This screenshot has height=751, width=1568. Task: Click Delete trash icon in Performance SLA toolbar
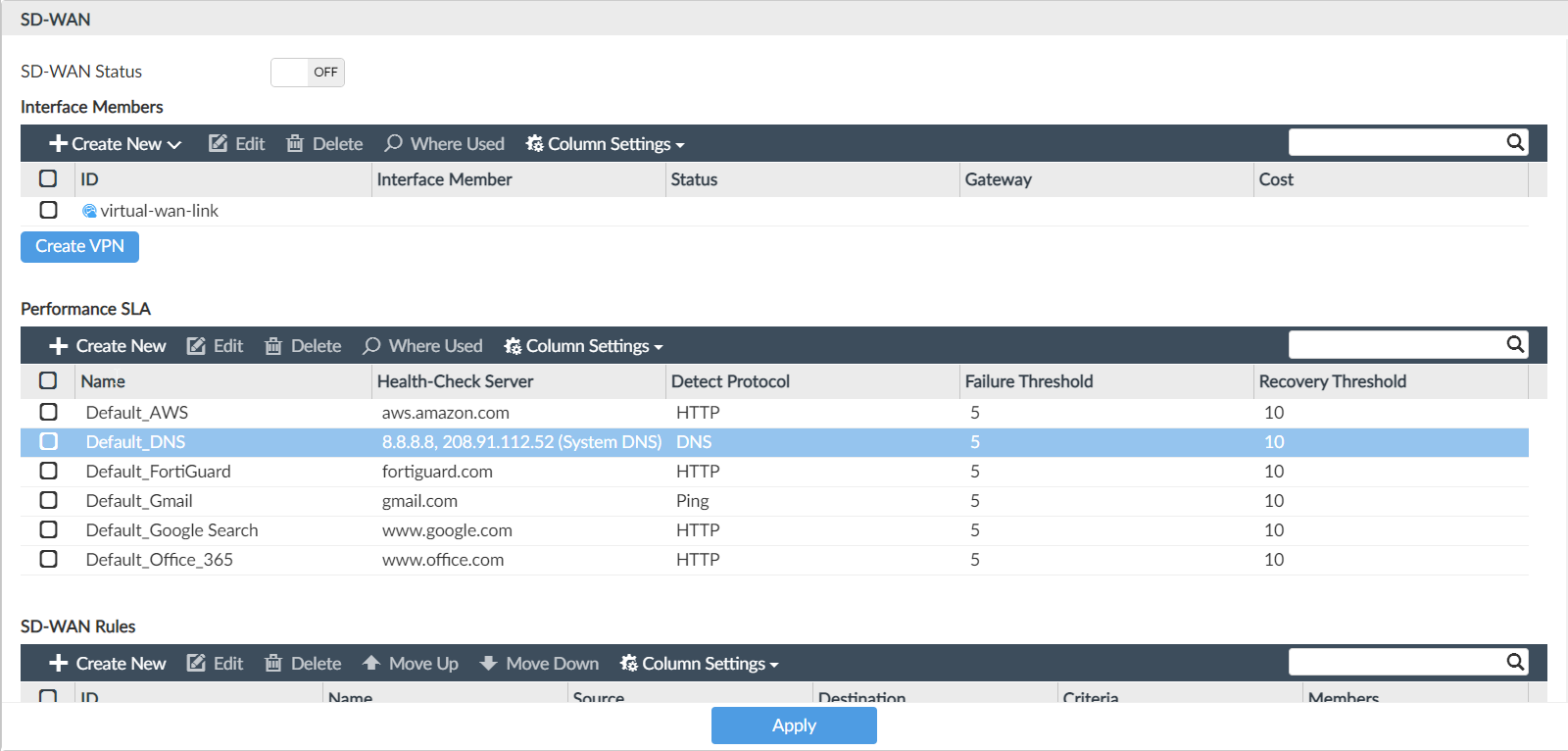coord(273,346)
